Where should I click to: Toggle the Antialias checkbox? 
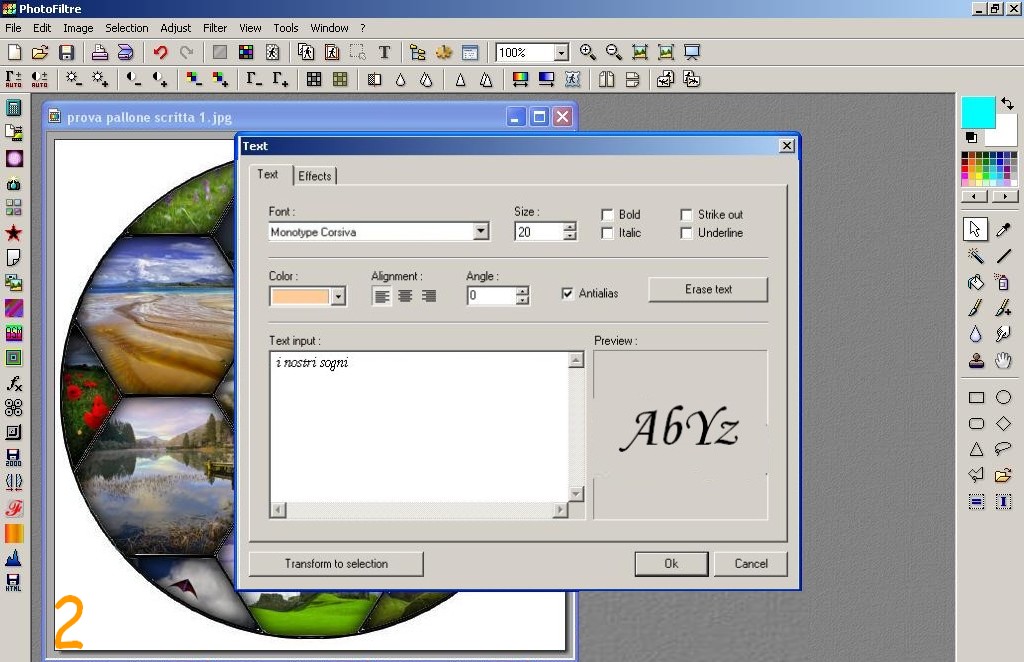coord(568,293)
